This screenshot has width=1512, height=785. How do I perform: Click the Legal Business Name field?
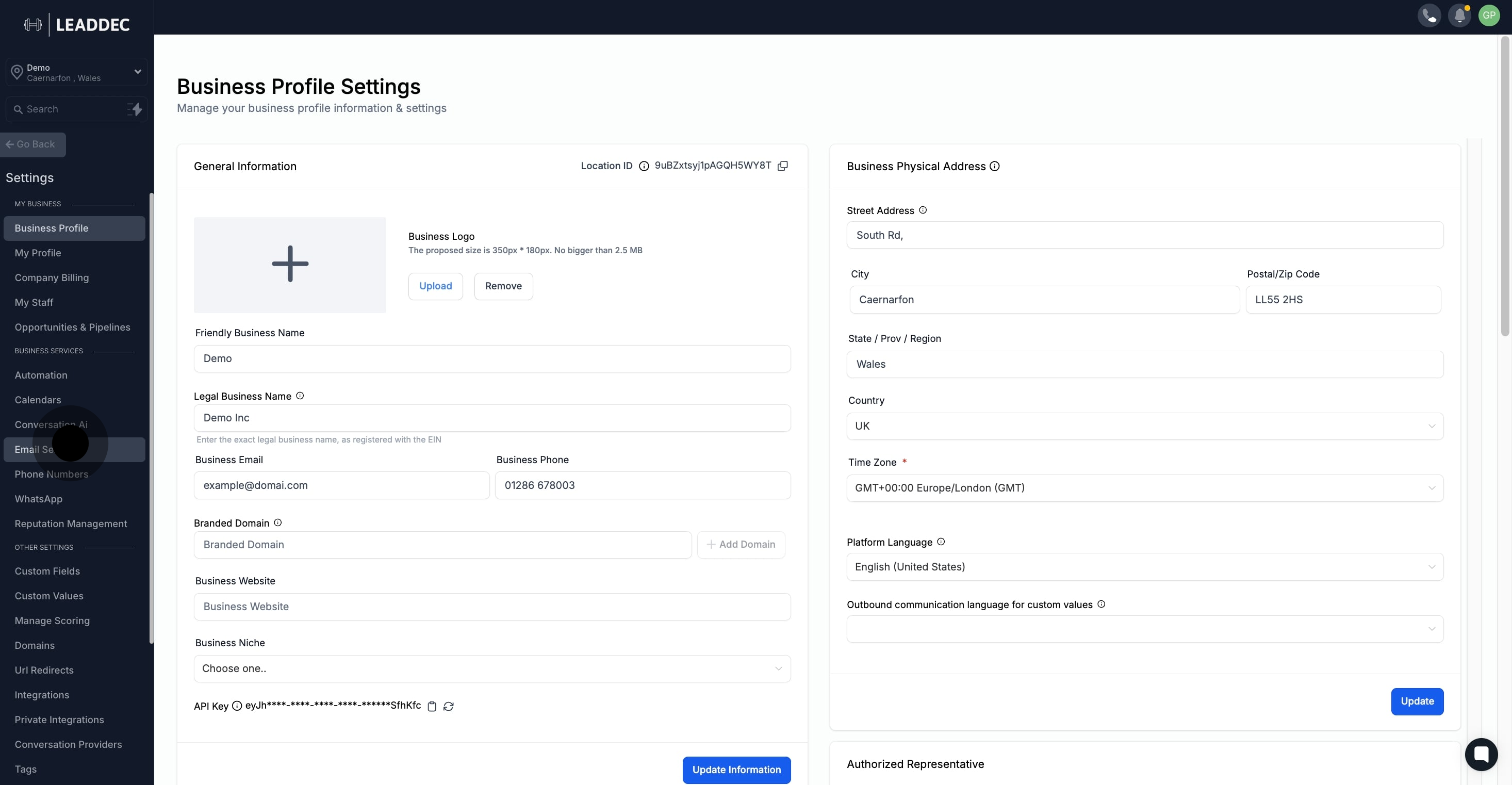pos(492,418)
